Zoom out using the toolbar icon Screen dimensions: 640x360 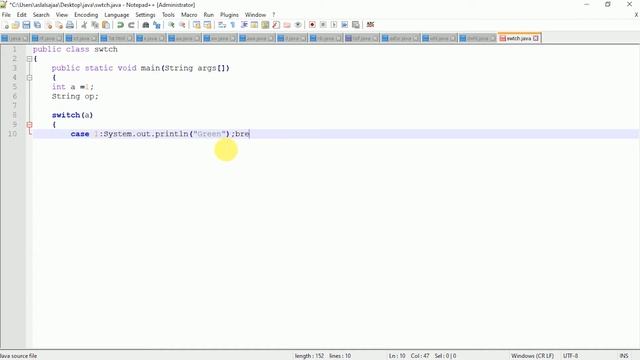tap(182, 25)
